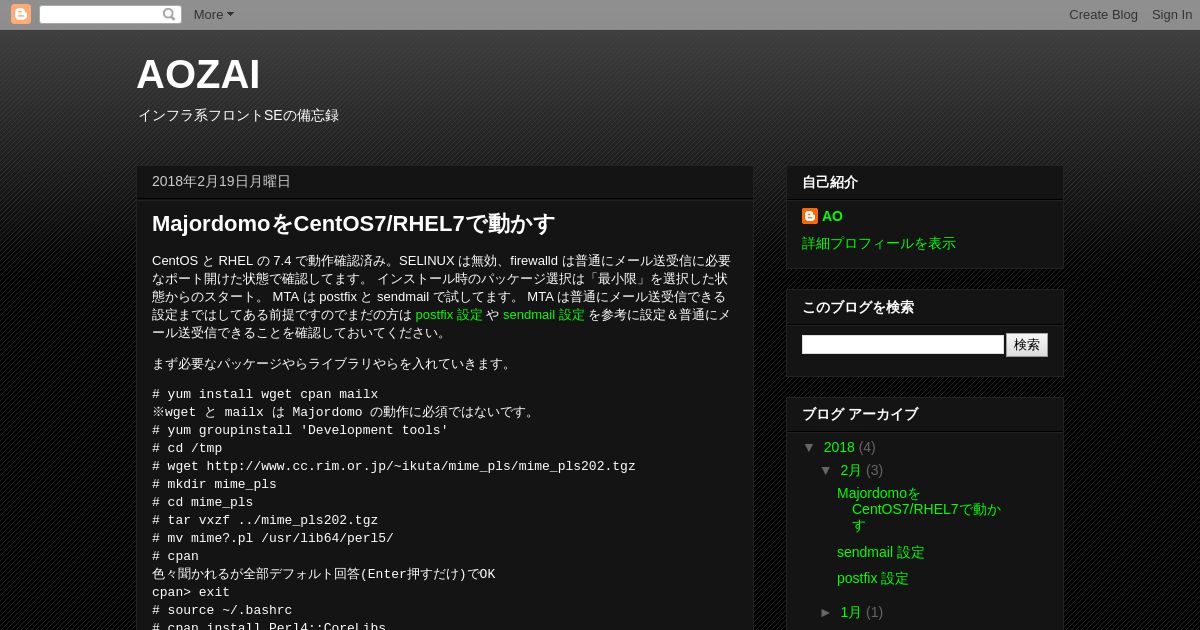Open the 1月 archive link
This screenshot has height=630, width=1200.
(x=851, y=612)
